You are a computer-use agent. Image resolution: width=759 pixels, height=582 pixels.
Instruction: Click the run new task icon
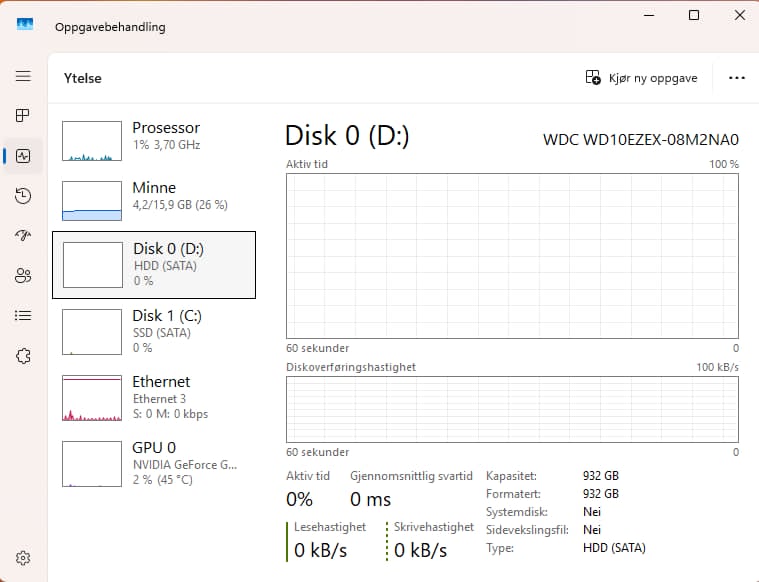click(593, 77)
